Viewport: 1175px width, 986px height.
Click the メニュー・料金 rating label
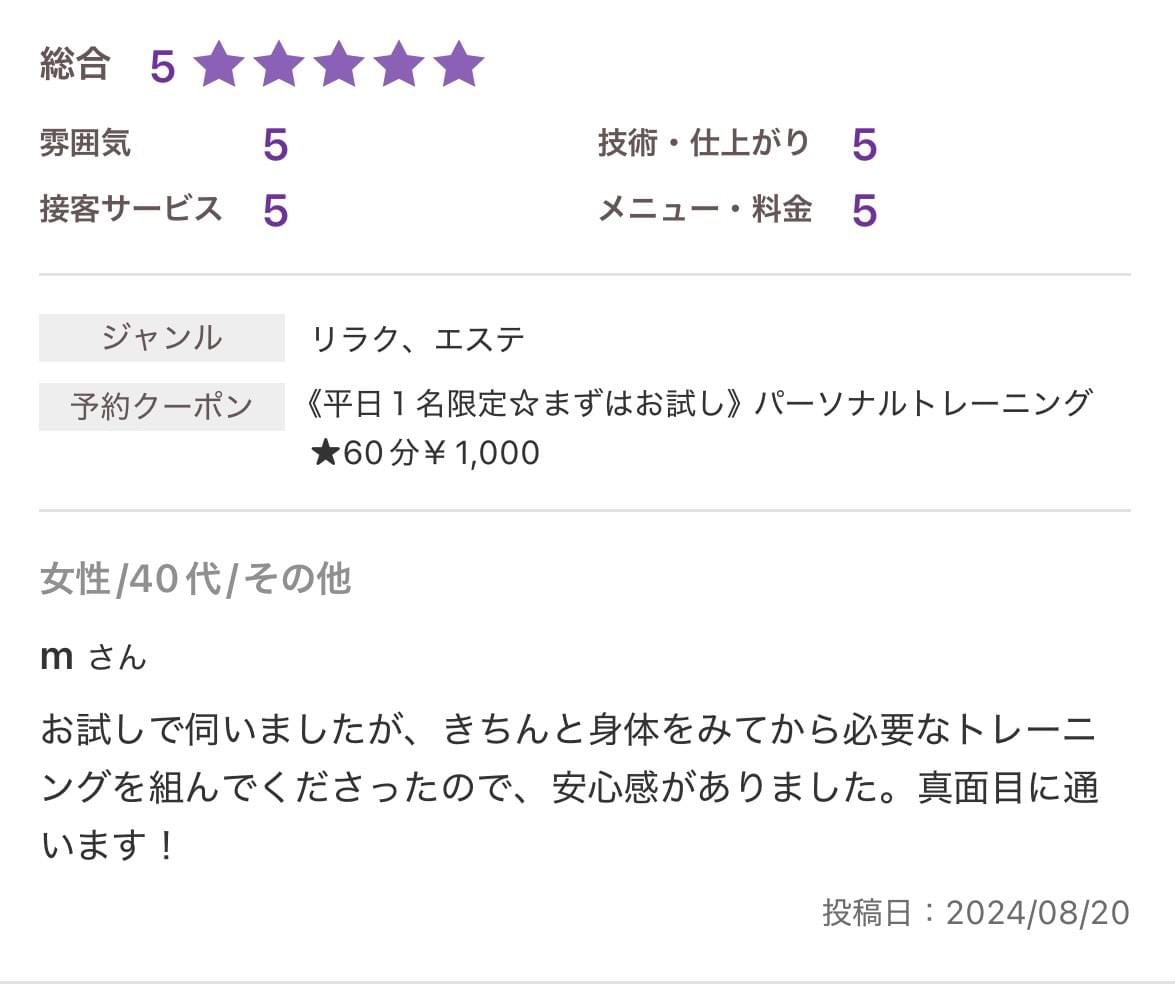point(704,209)
